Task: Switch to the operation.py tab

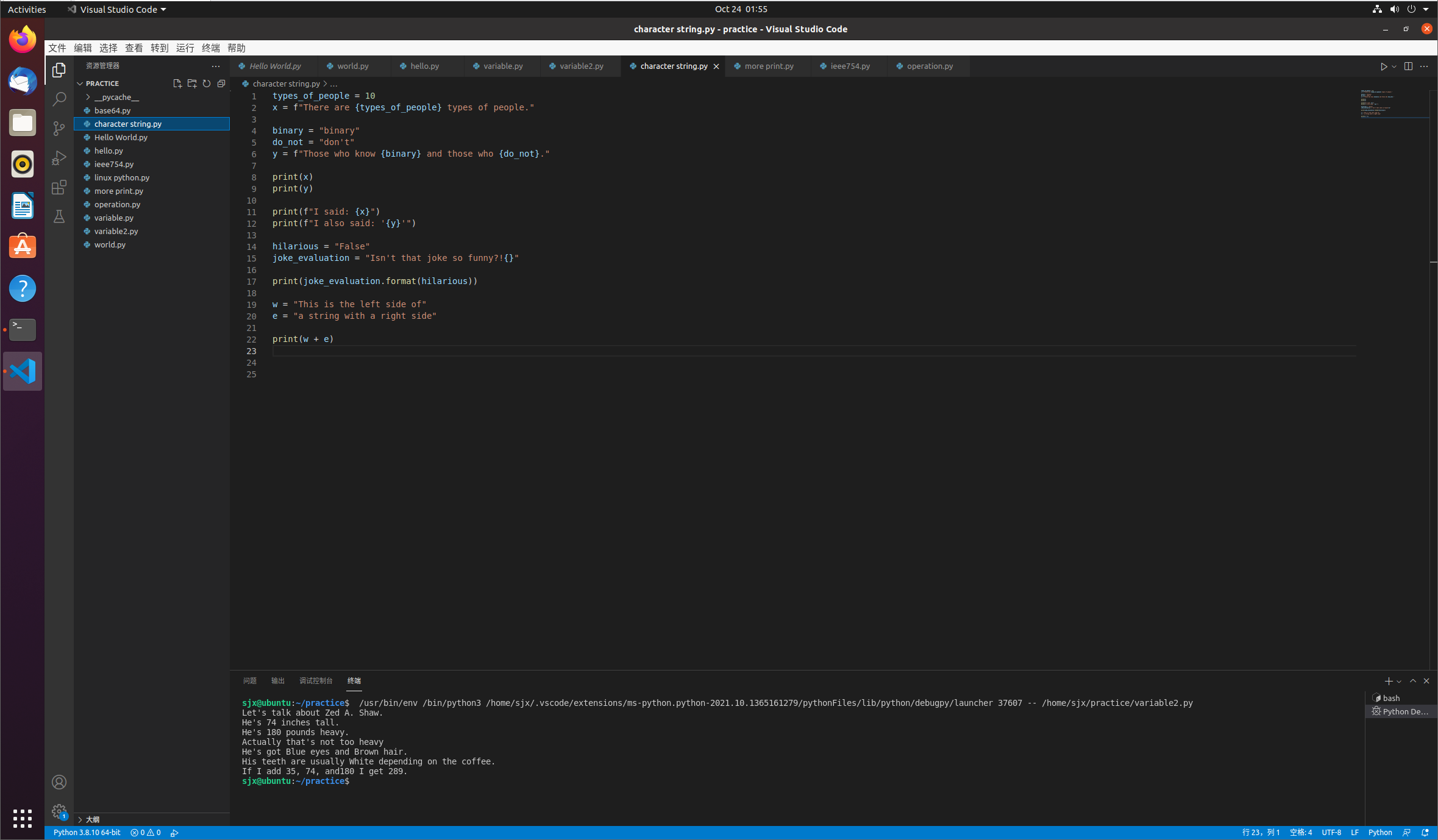Action: 929,66
